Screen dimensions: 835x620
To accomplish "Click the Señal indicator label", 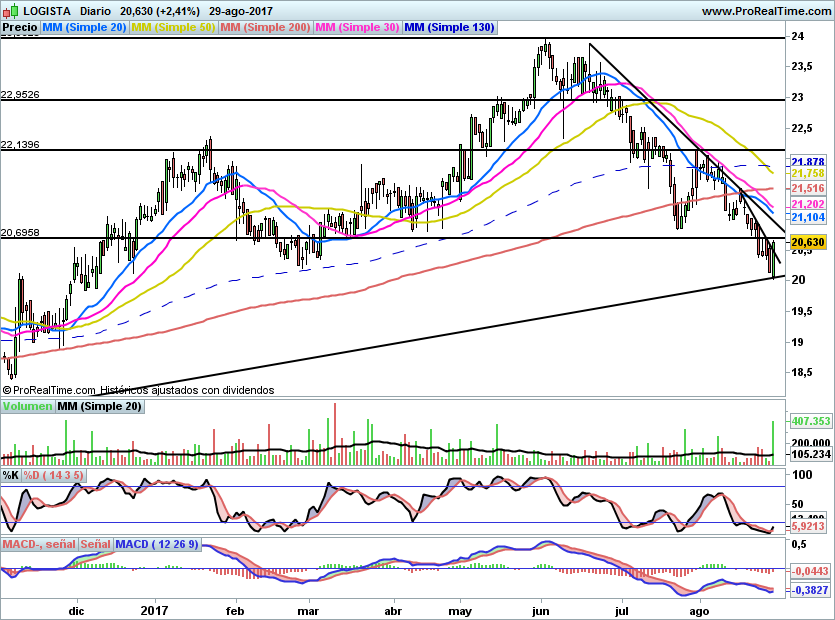I will coord(95,544).
